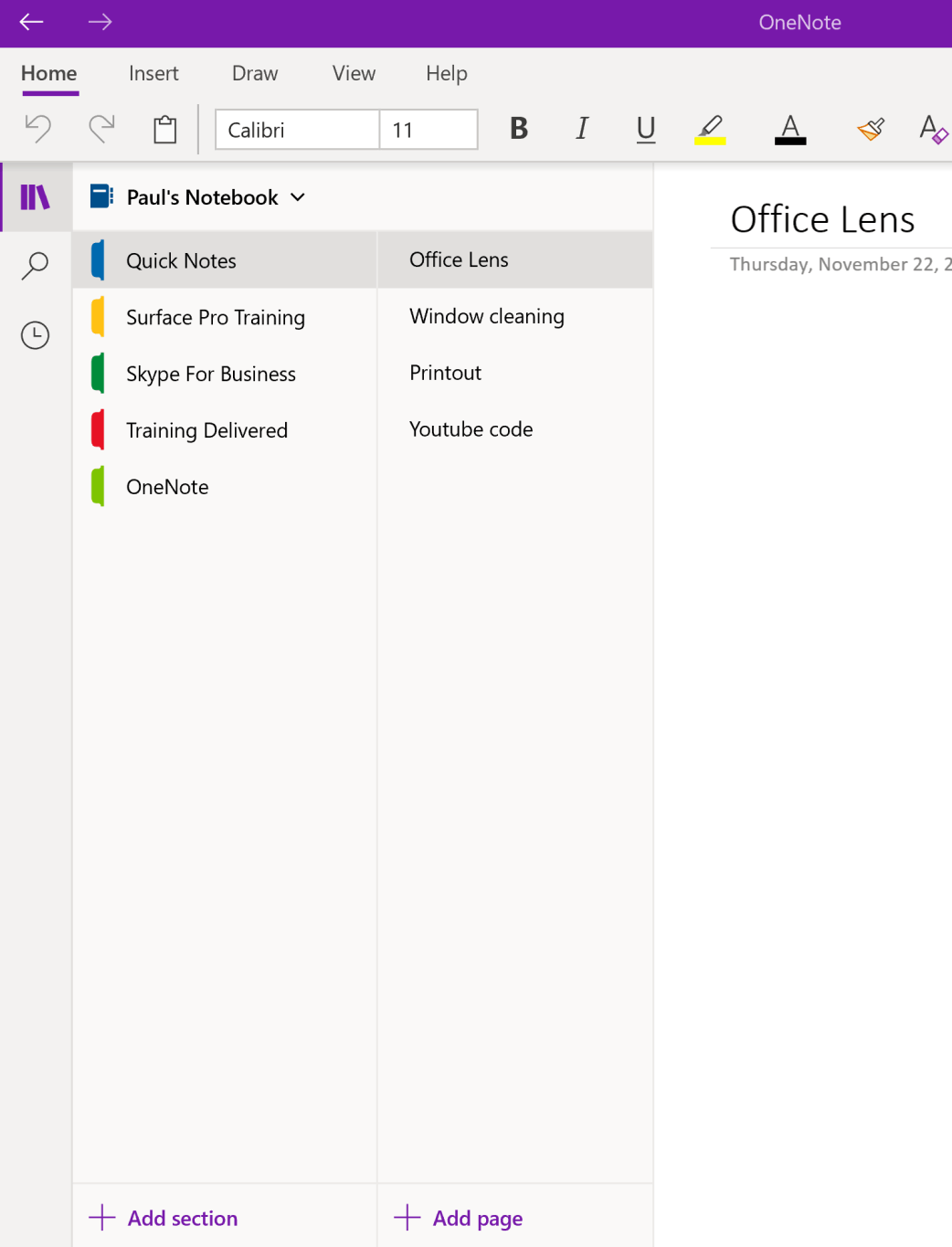Switch to the Insert ribbon tab
952x1247 pixels.
(153, 73)
